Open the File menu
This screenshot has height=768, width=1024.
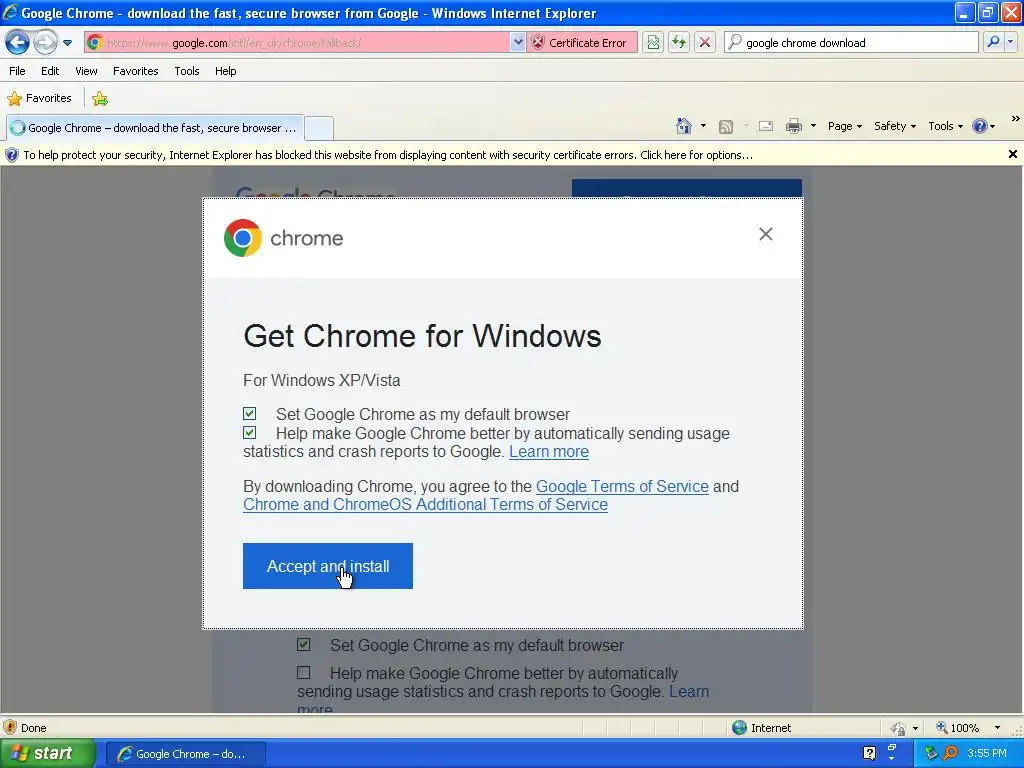[18, 71]
